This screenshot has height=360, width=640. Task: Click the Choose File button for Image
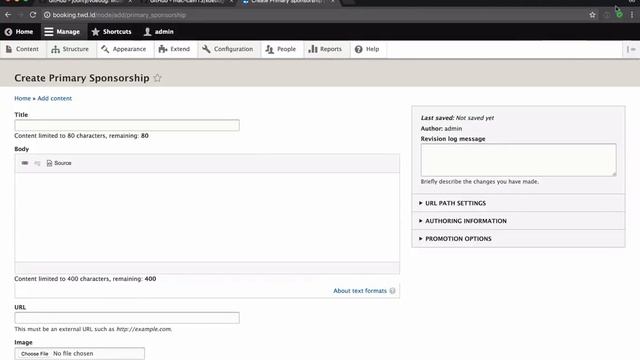[x=35, y=353]
